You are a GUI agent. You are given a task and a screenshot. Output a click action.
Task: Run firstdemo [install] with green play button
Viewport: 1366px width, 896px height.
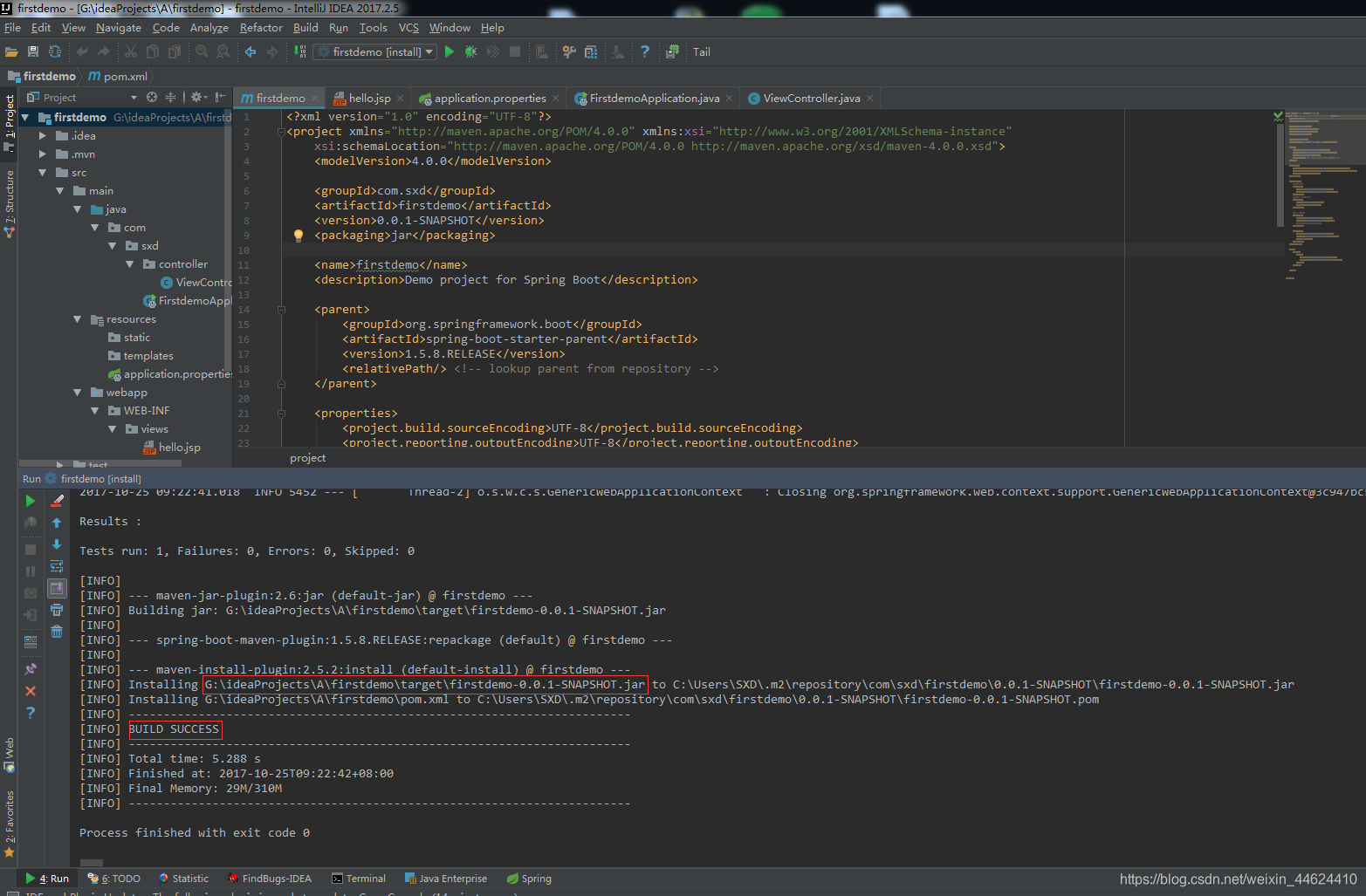click(x=450, y=51)
